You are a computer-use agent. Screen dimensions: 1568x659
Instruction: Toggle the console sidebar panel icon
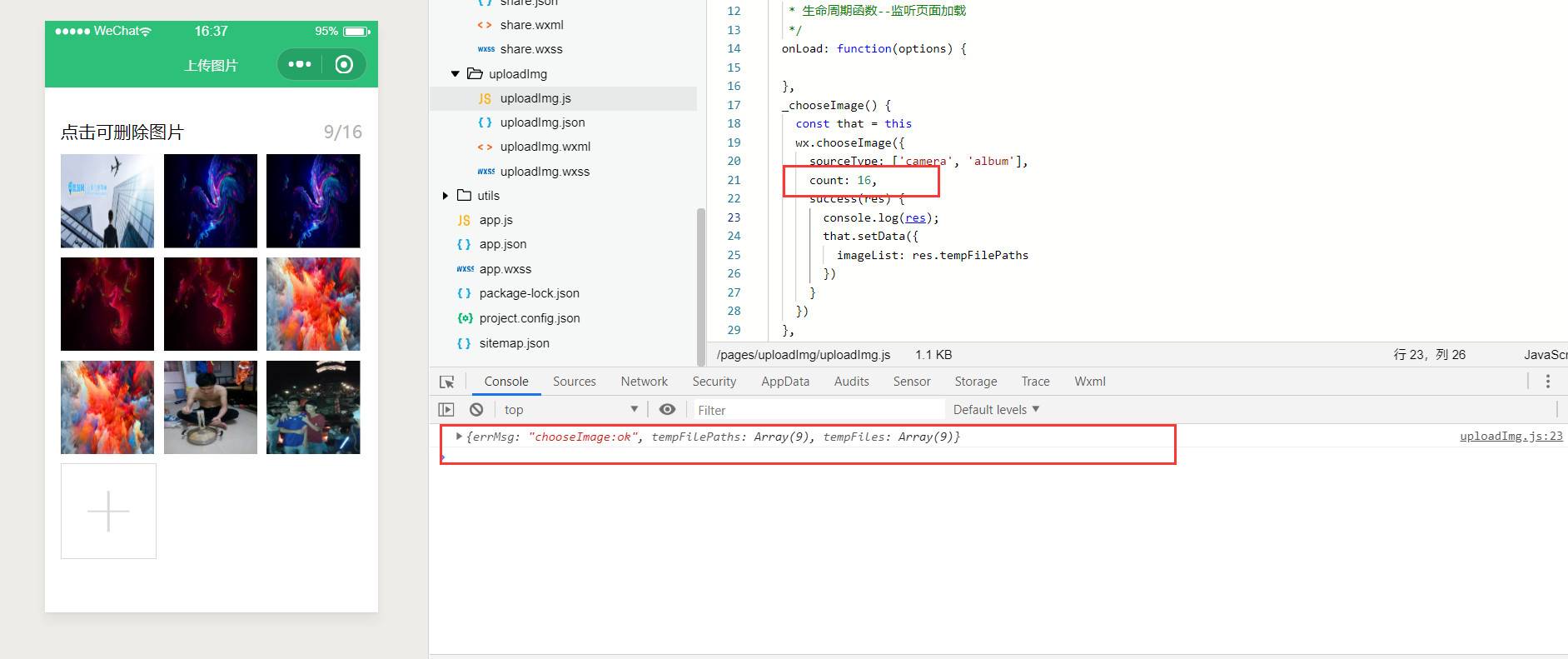point(446,410)
